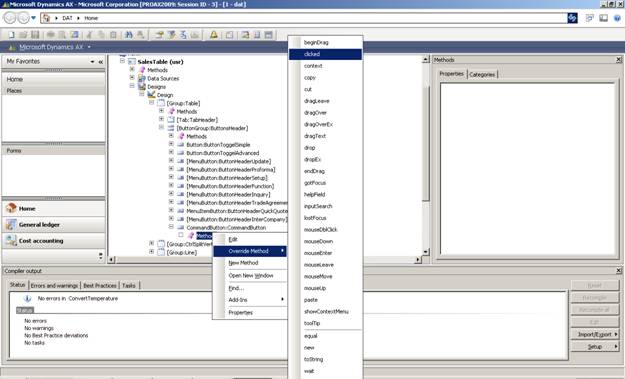Click the SalesTable form icon
This screenshot has height=379, width=625.
[132, 62]
